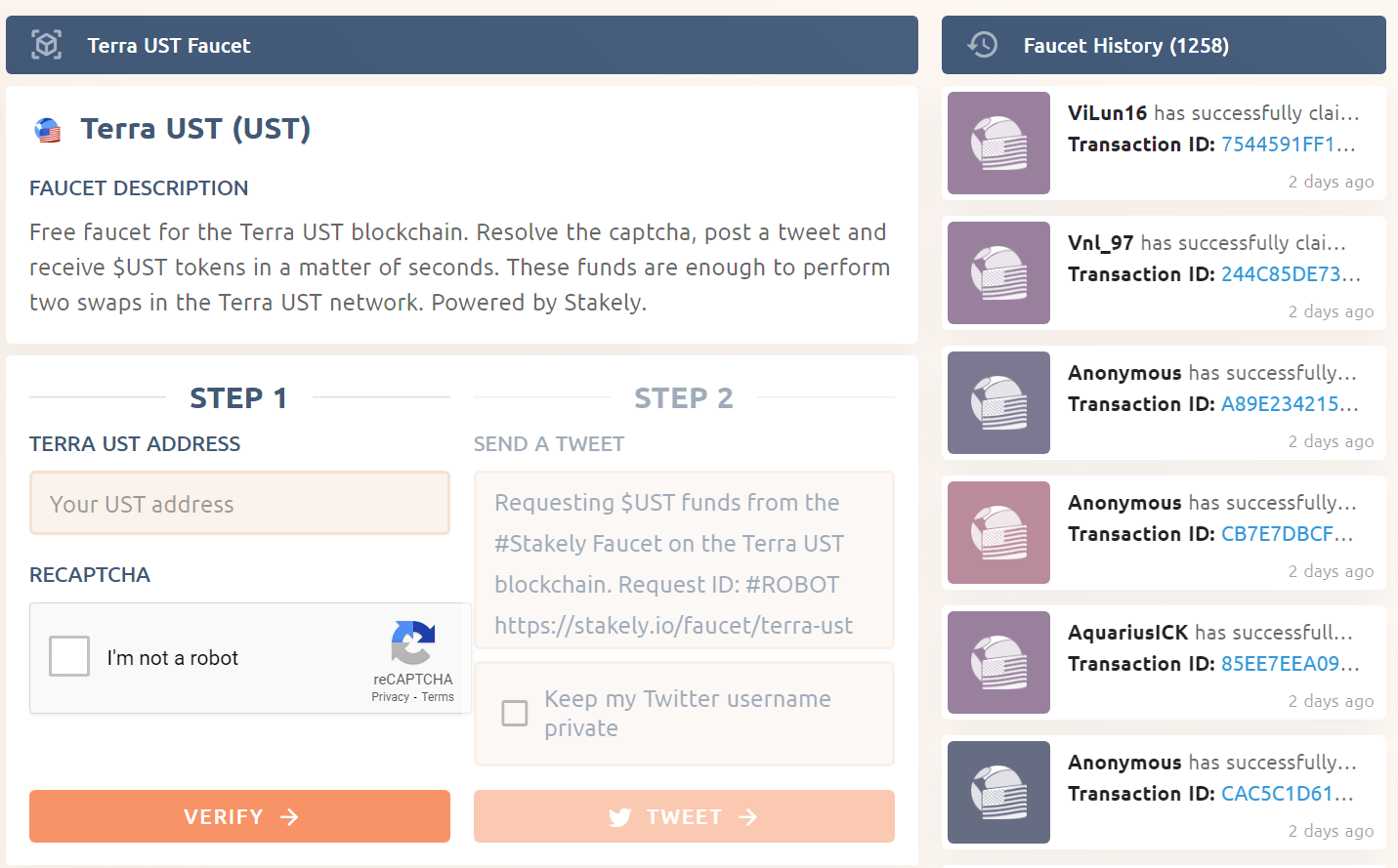Viewport: 1398px width, 868px height.
Task: Open transaction ID 244C85DE73 link
Action: click(x=1290, y=274)
